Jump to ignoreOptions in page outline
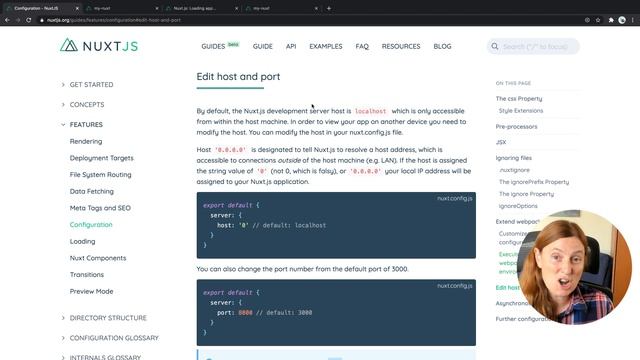640x360 pixels. pyautogui.click(x=518, y=206)
